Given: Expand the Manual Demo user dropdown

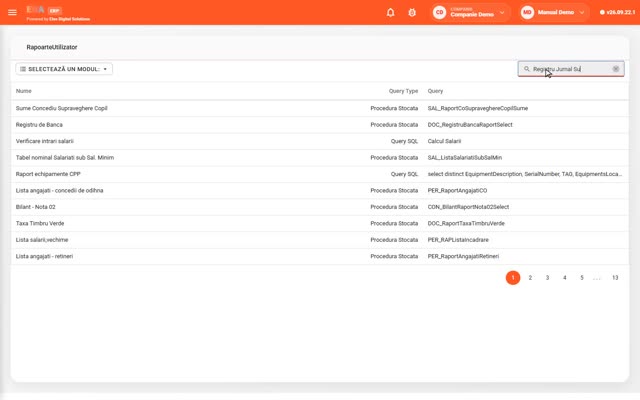Looking at the screenshot, I should [582, 12].
